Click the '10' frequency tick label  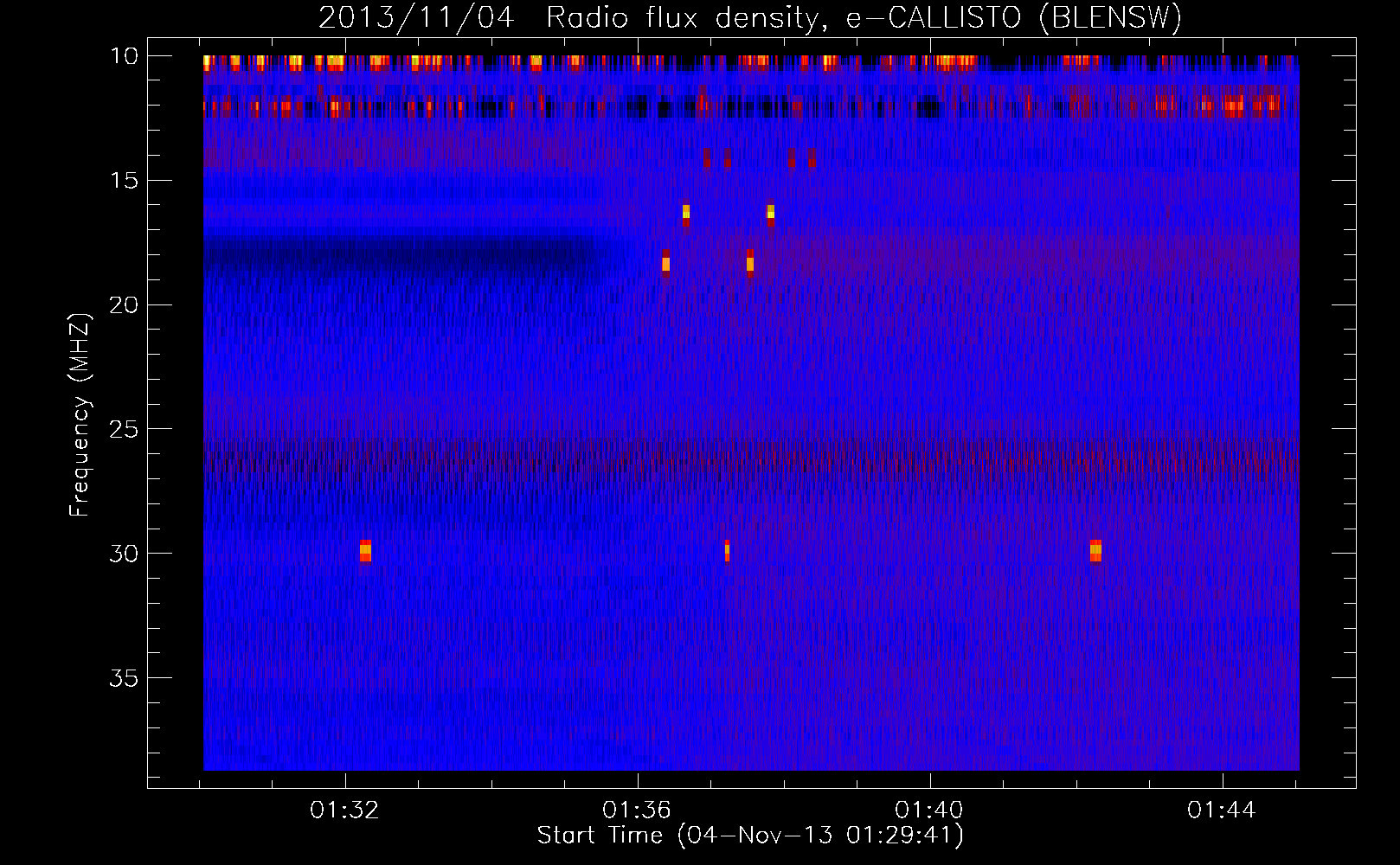point(124,56)
